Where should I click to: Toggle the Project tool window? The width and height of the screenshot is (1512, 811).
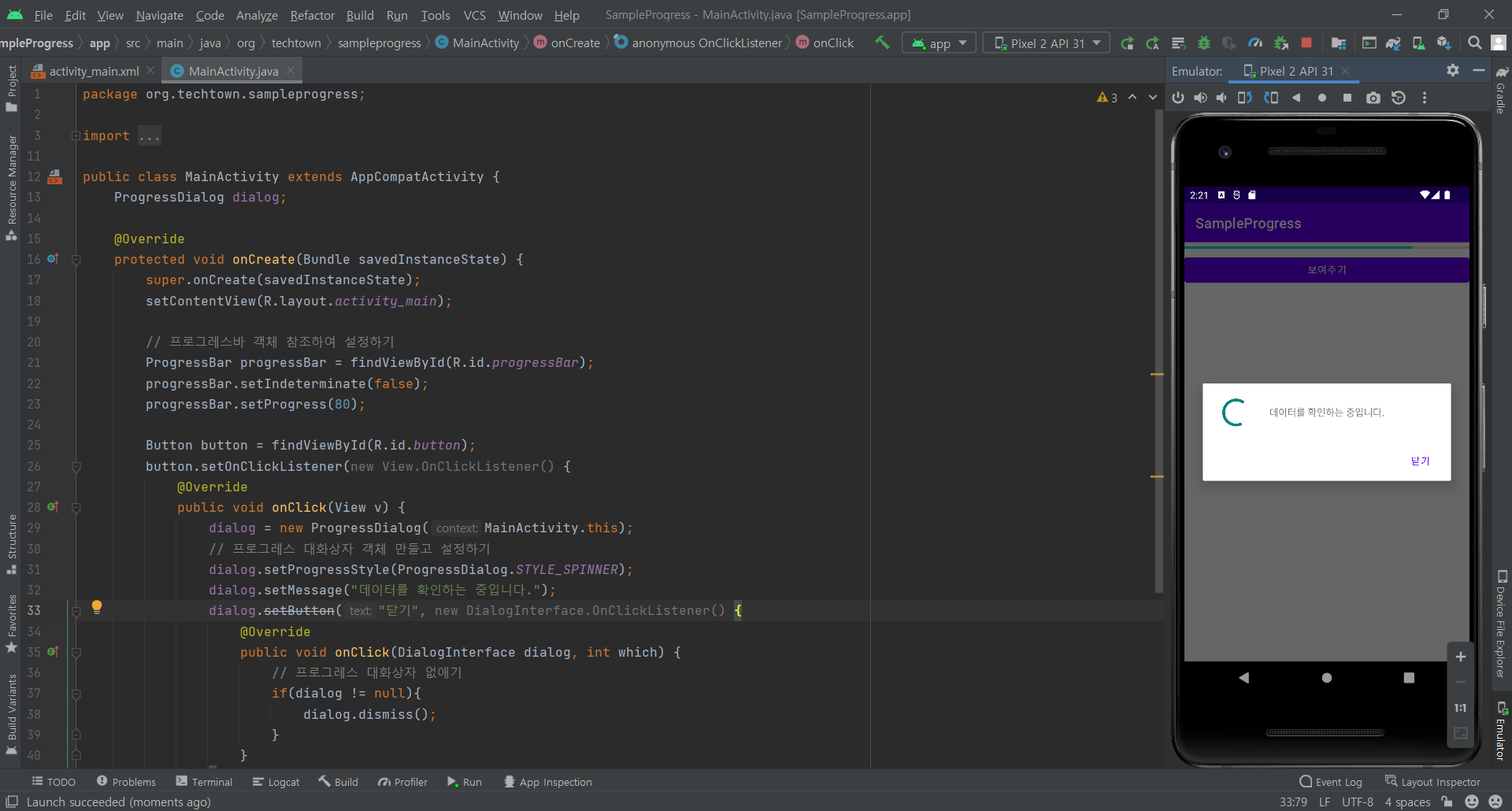(x=11, y=87)
